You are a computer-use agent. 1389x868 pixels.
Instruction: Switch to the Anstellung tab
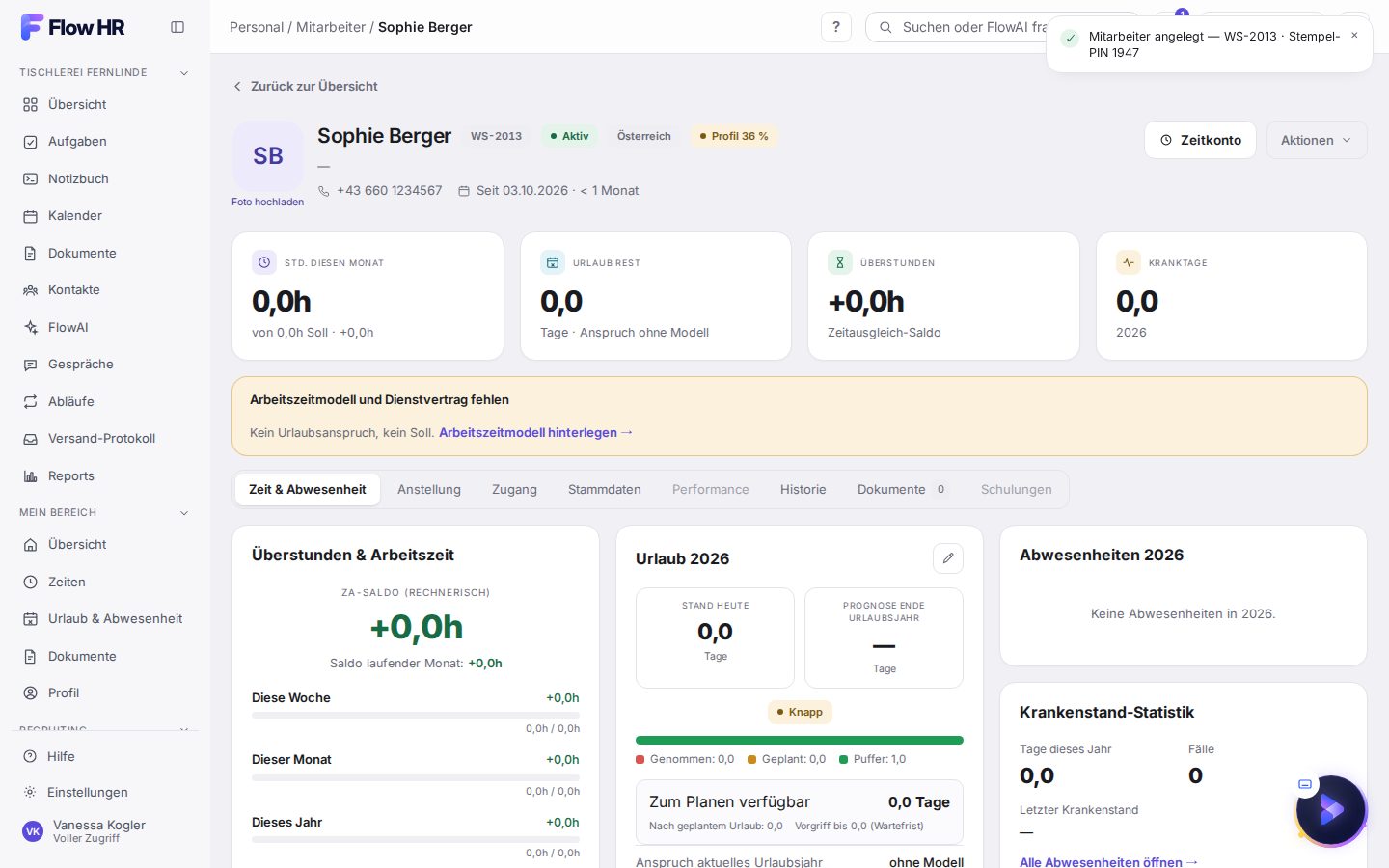tap(429, 490)
